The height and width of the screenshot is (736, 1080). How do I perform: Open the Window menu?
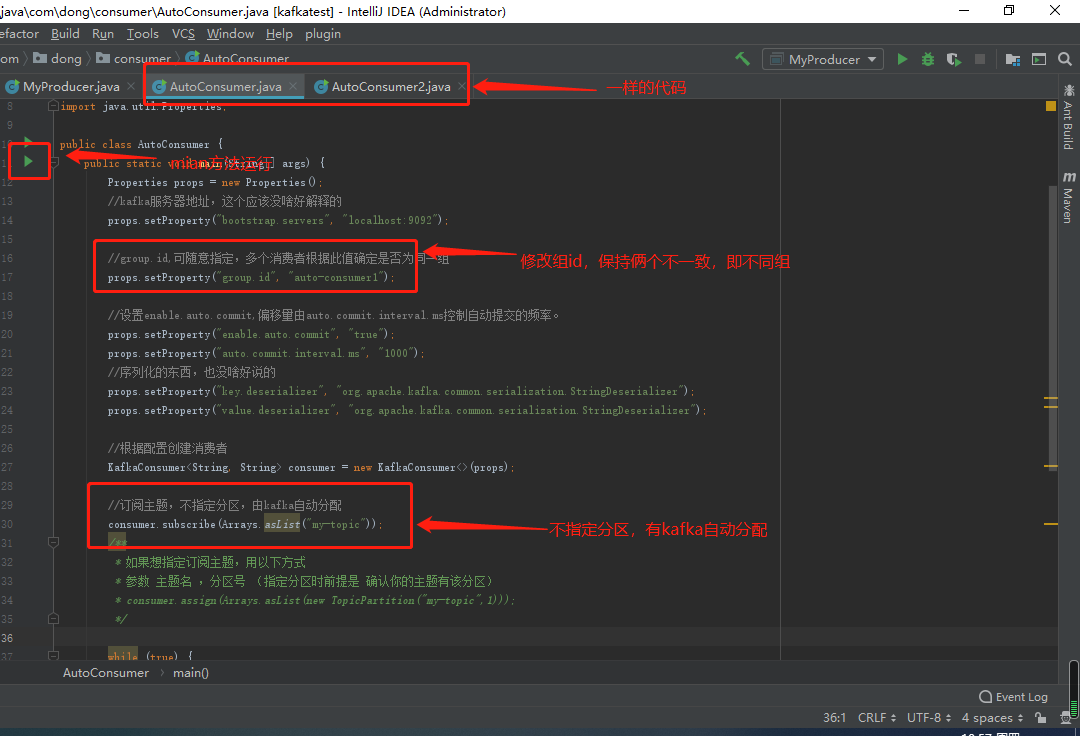230,34
